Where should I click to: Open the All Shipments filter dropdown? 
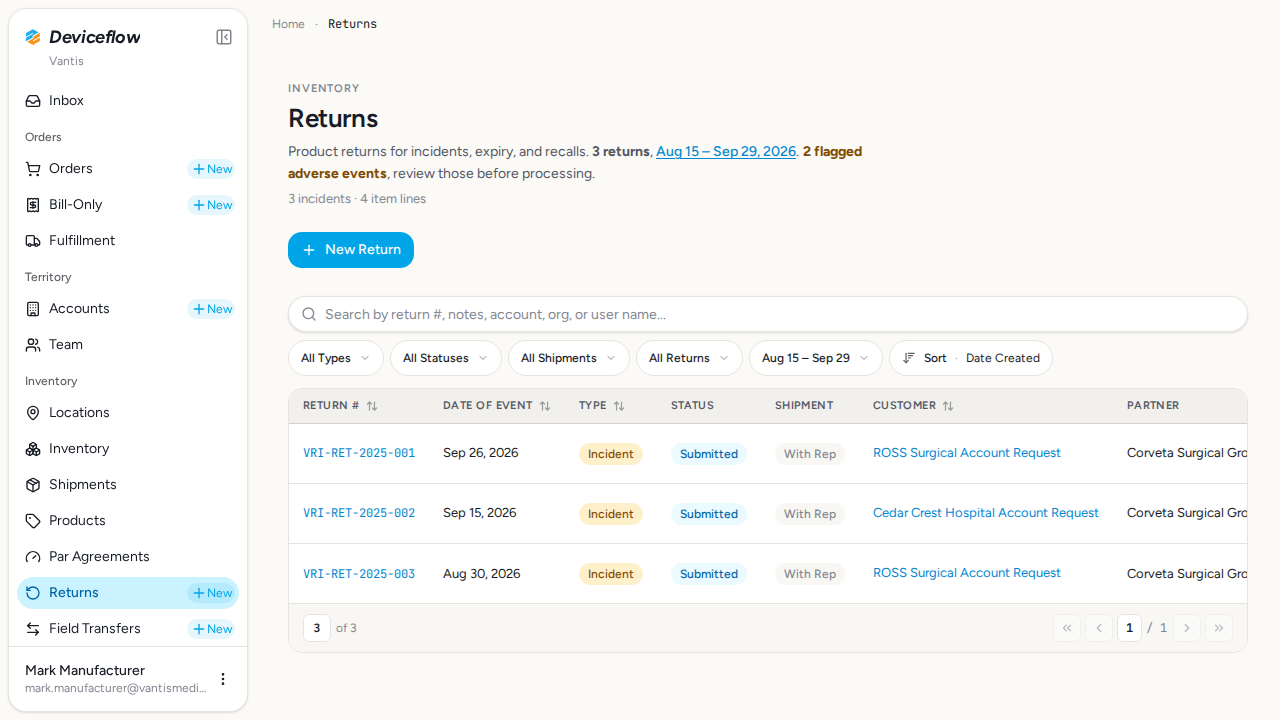click(569, 358)
